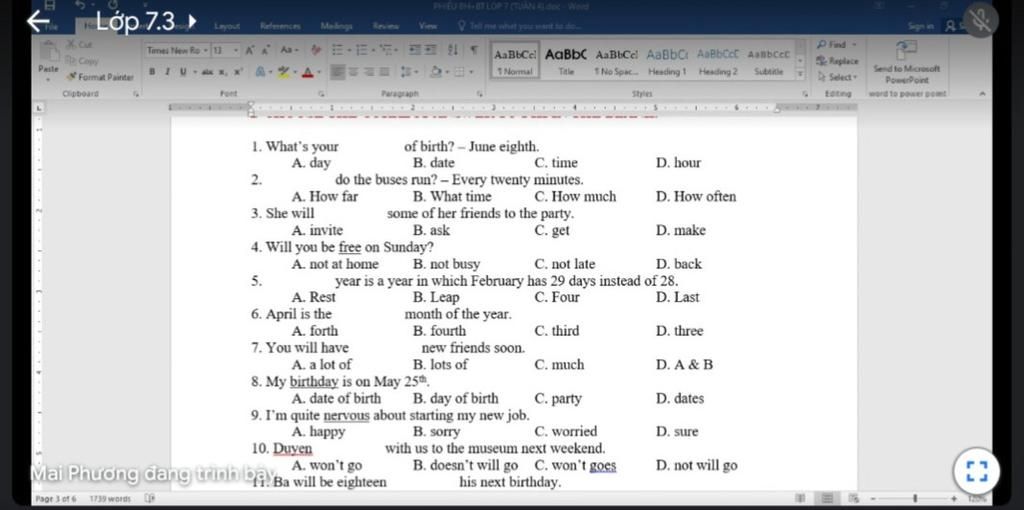Screen dimensions: 1024x510
Task: Click the Sort A-Z icon
Action: pyautogui.click(x=453, y=50)
